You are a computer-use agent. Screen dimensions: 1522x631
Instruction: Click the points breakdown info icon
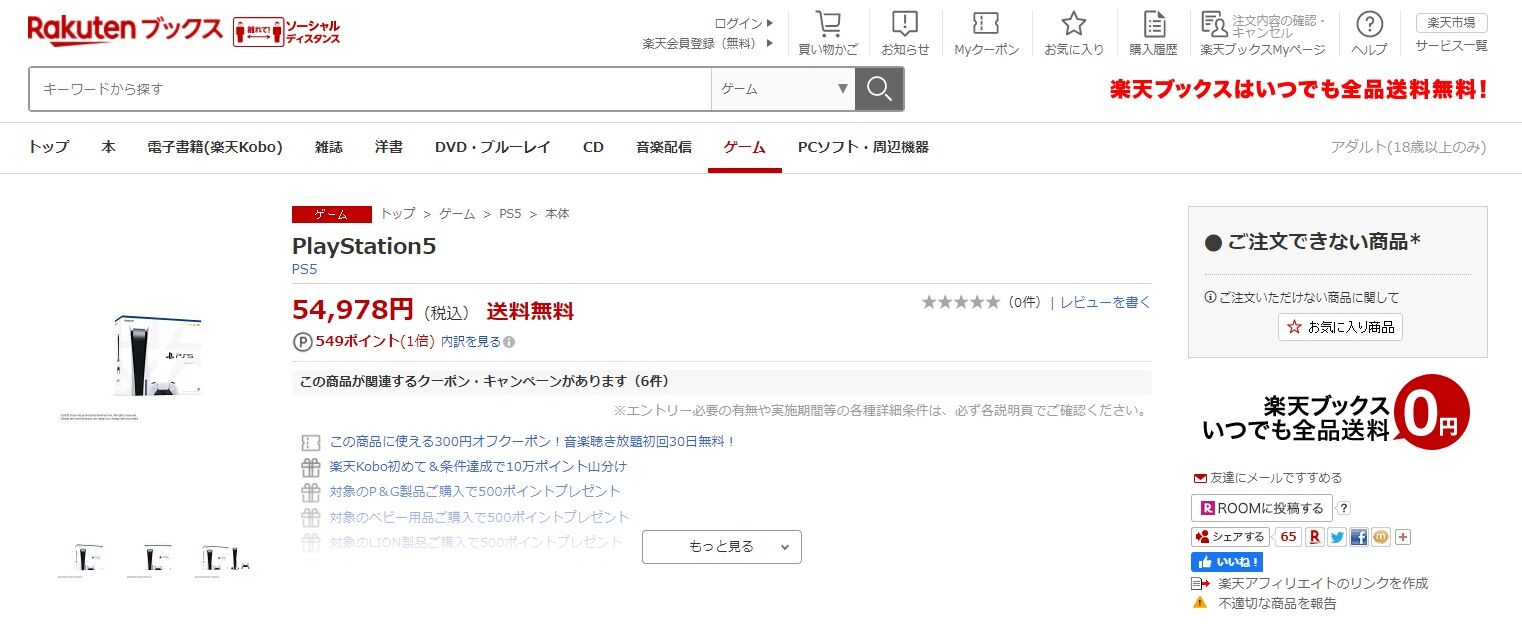510,342
